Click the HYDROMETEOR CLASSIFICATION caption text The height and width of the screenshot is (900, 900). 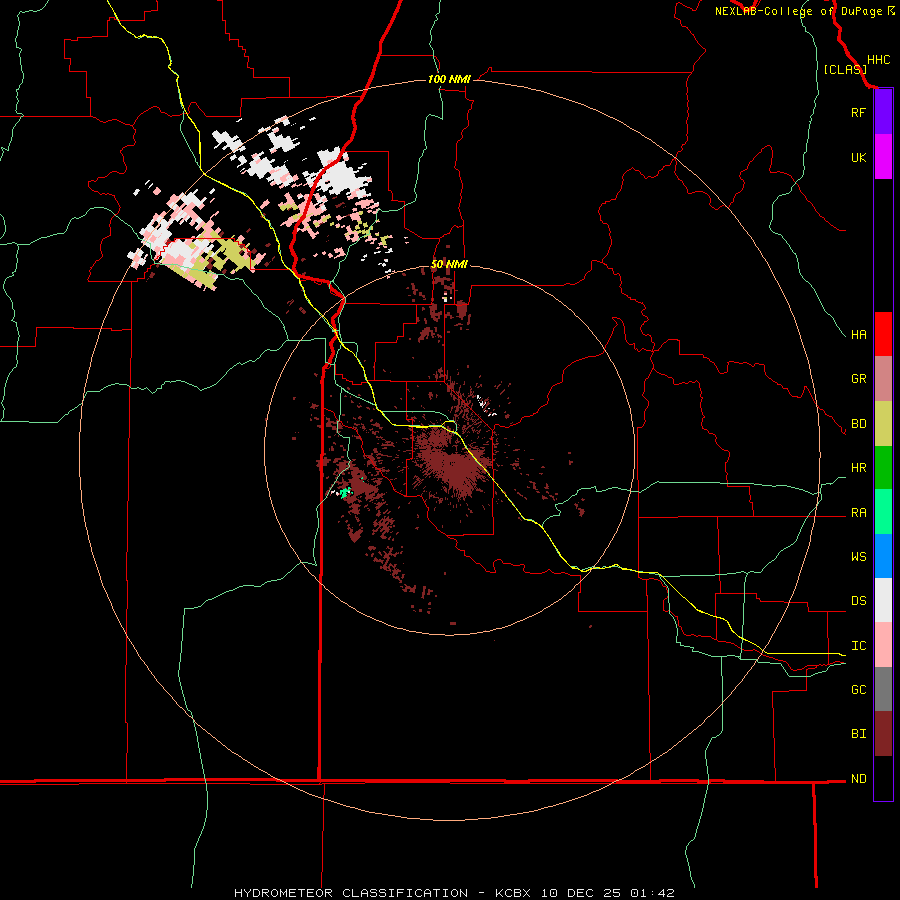[351, 893]
